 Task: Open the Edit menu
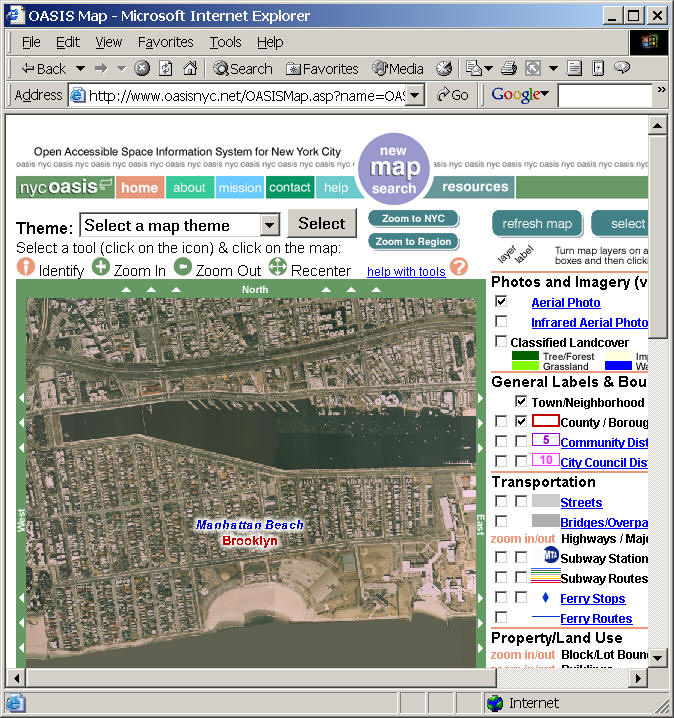coord(68,42)
